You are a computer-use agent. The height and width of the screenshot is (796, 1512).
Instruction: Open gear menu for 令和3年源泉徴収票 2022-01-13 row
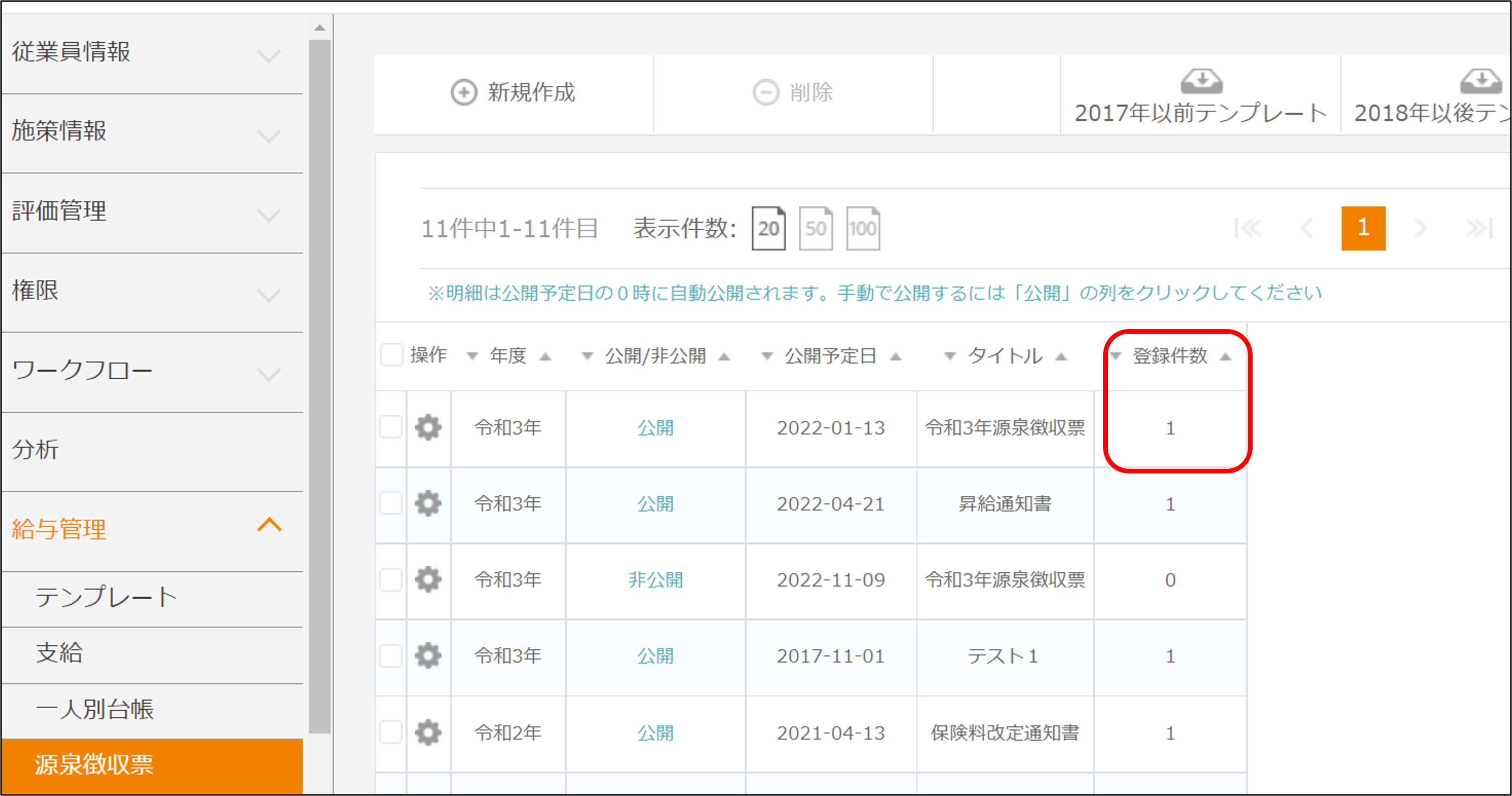point(428,427)
